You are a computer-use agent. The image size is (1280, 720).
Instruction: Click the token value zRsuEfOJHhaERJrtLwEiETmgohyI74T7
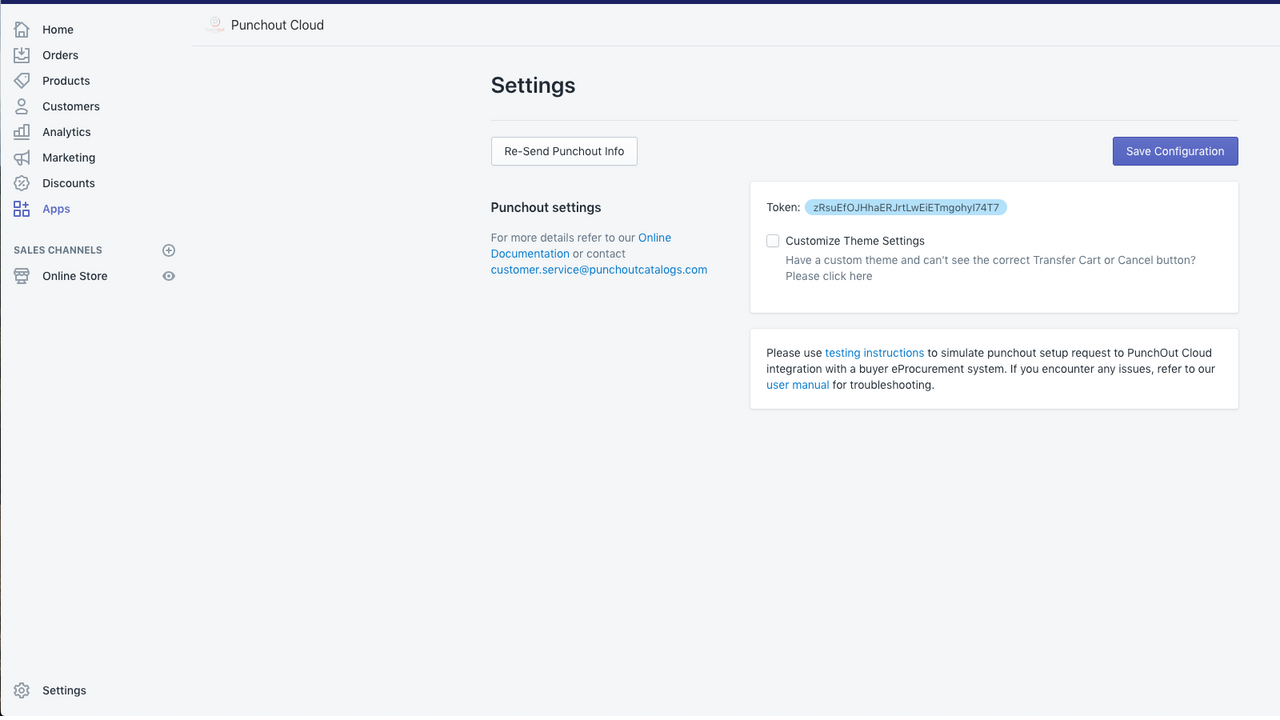[906, 208]
